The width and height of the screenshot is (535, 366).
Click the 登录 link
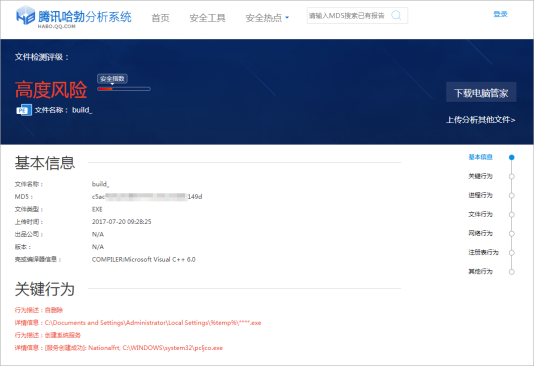tap(500, 14)
